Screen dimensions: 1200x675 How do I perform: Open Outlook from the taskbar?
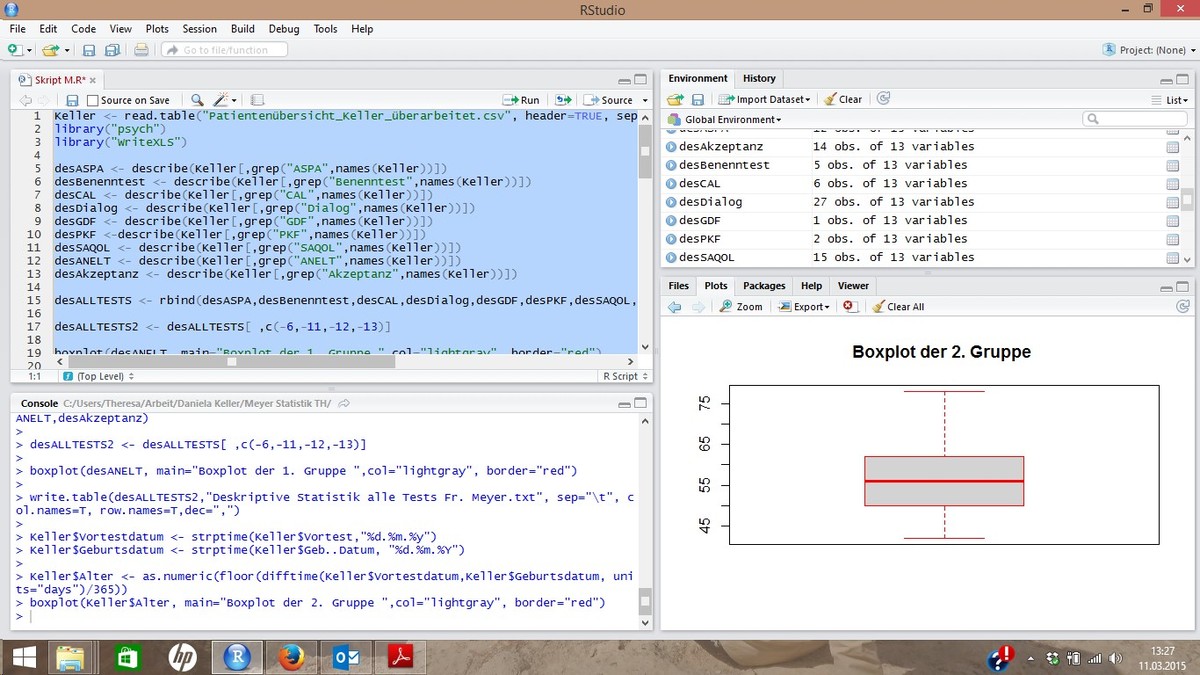[x=347, y=657]
